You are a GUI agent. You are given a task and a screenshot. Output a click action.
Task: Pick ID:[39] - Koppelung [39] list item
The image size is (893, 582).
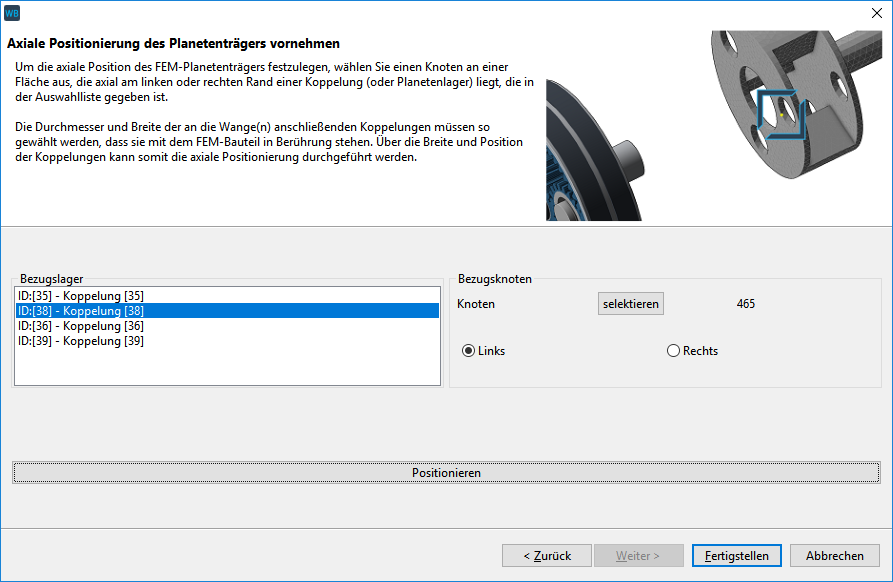(80, 341)
